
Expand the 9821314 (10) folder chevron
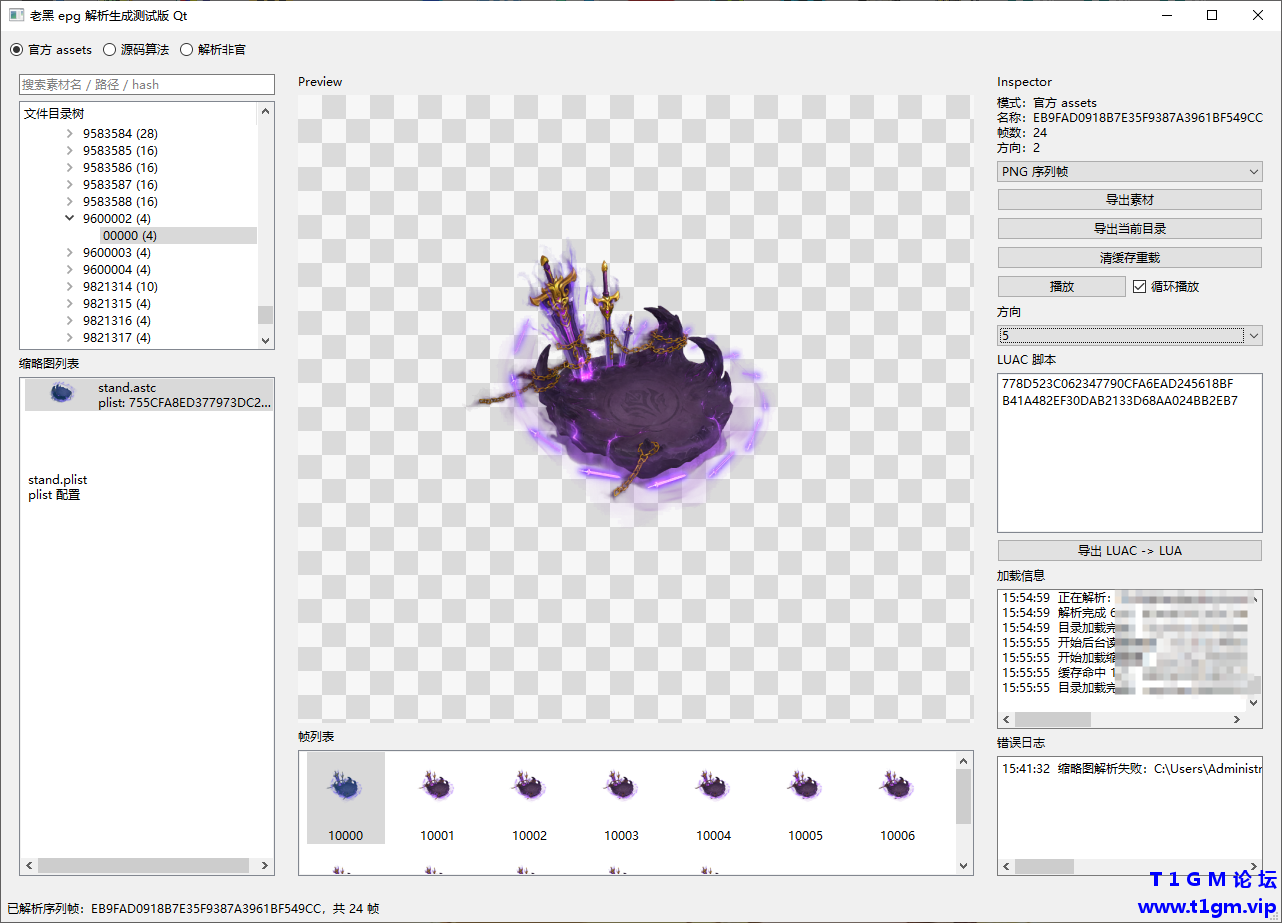[x=69, y=287]
